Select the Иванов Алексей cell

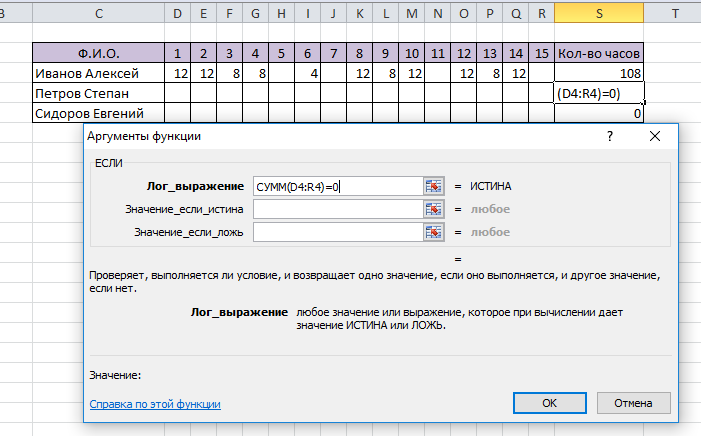(x=98, y=72)
